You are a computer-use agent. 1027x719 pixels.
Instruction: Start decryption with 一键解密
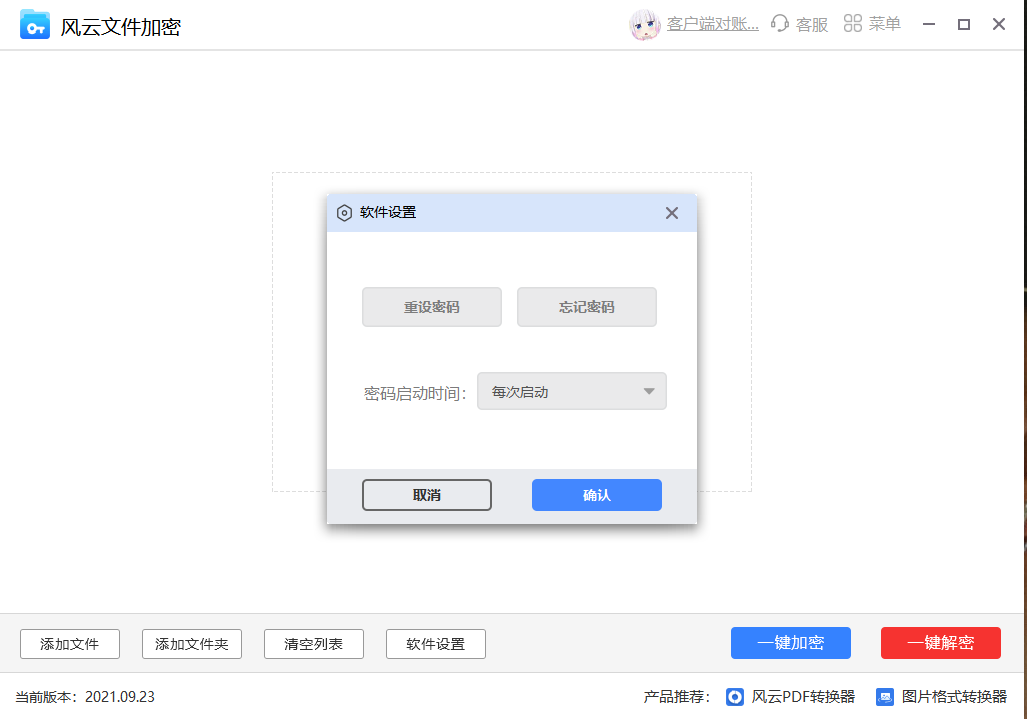(x=940, y=643)
